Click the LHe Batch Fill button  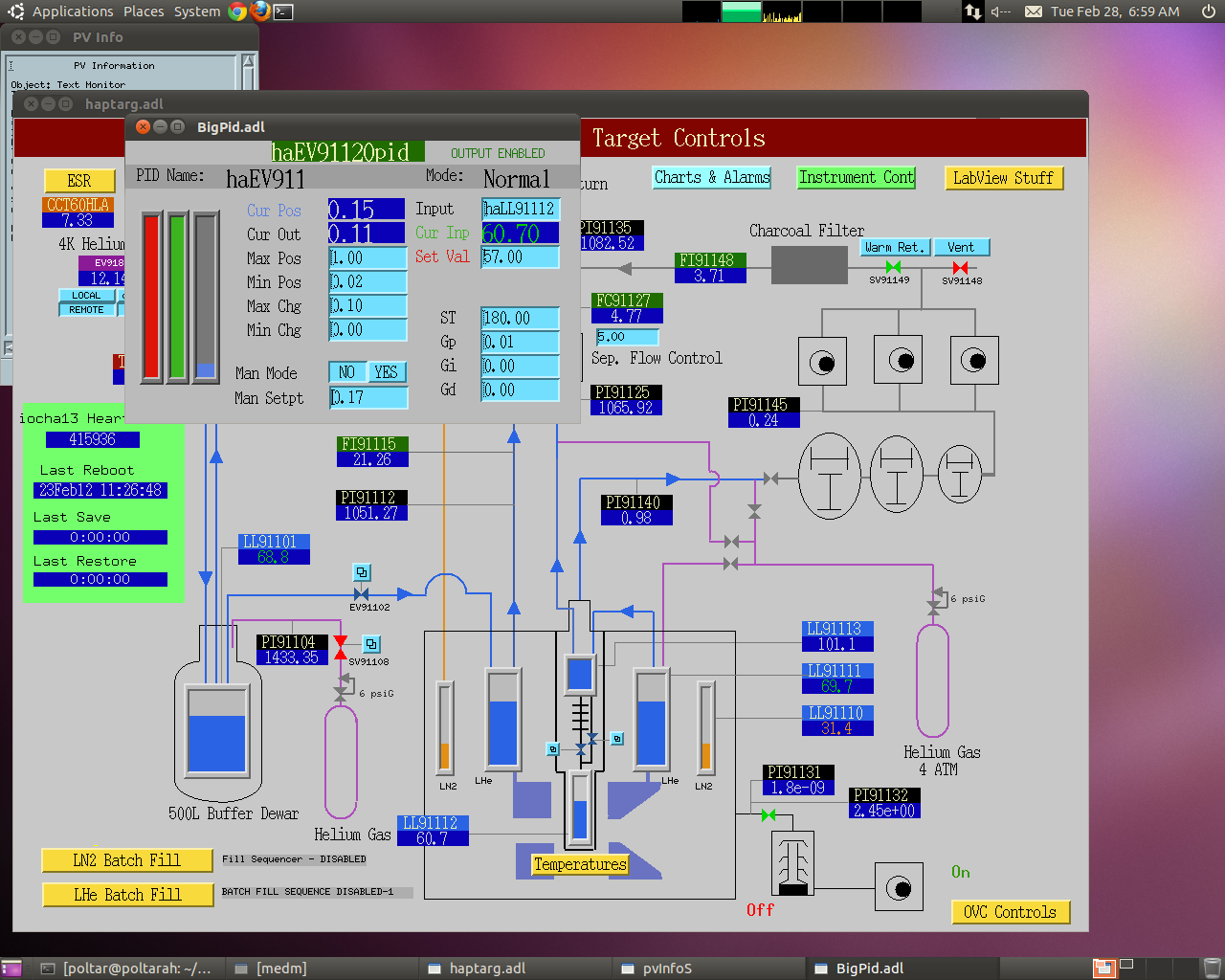coord(127,895)
